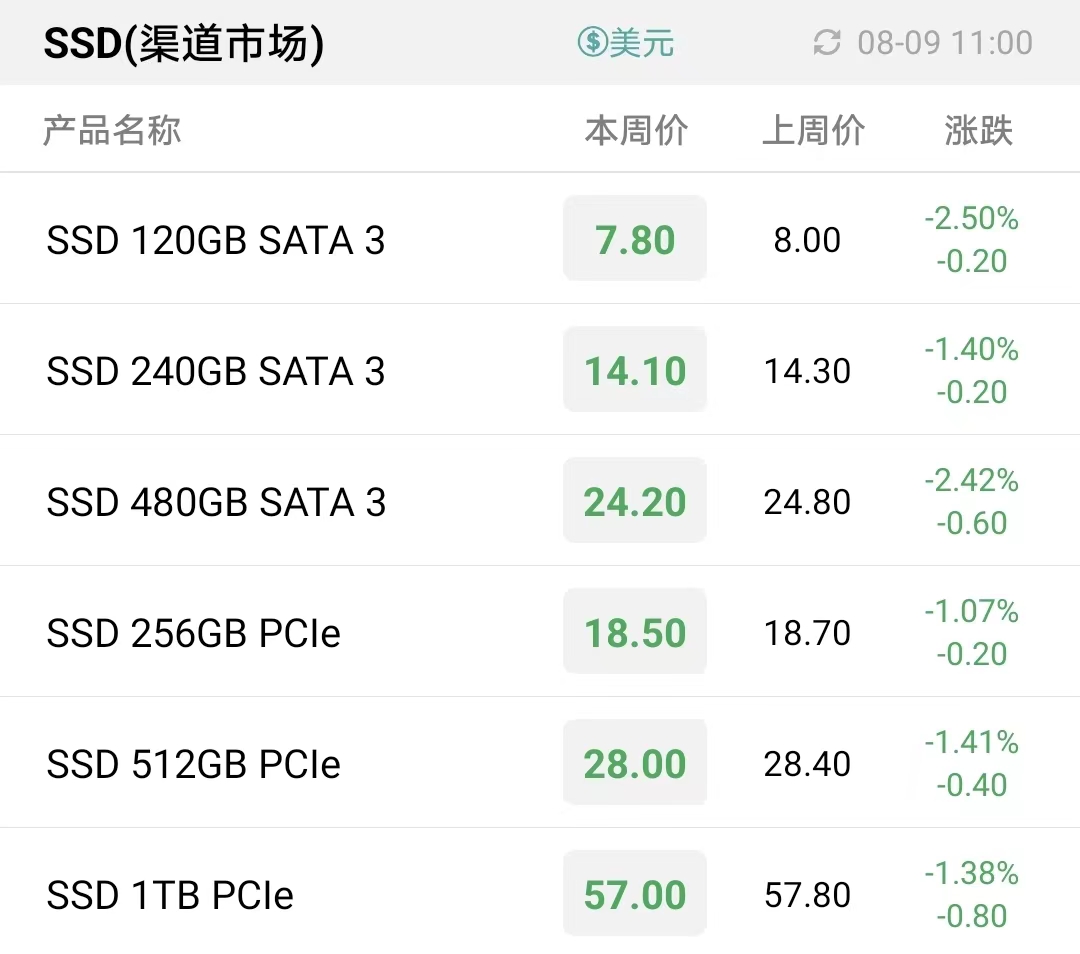The image size is (1080, 954).
Task: Tap the 7.80 current week price badge
Action: [635, 238]
